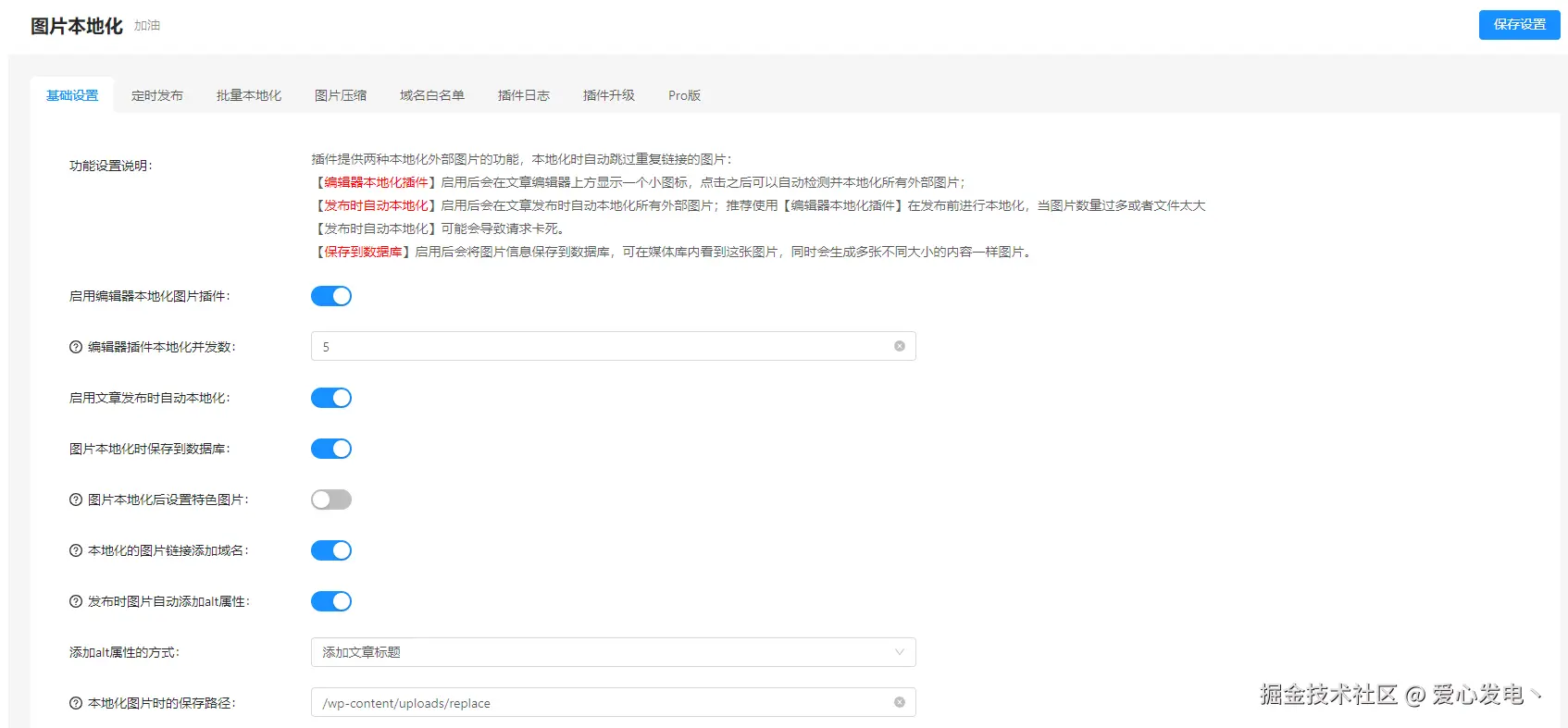The width and height of the screenshot is (1568, 728).
Task: Enable 图片本地化后设置特色图片 switch
Action: point(331,500)
